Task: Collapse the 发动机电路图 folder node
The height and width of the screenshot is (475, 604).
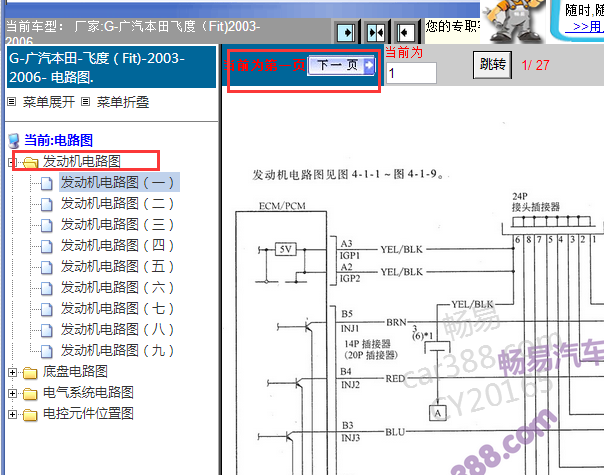Action: [11, 162]
